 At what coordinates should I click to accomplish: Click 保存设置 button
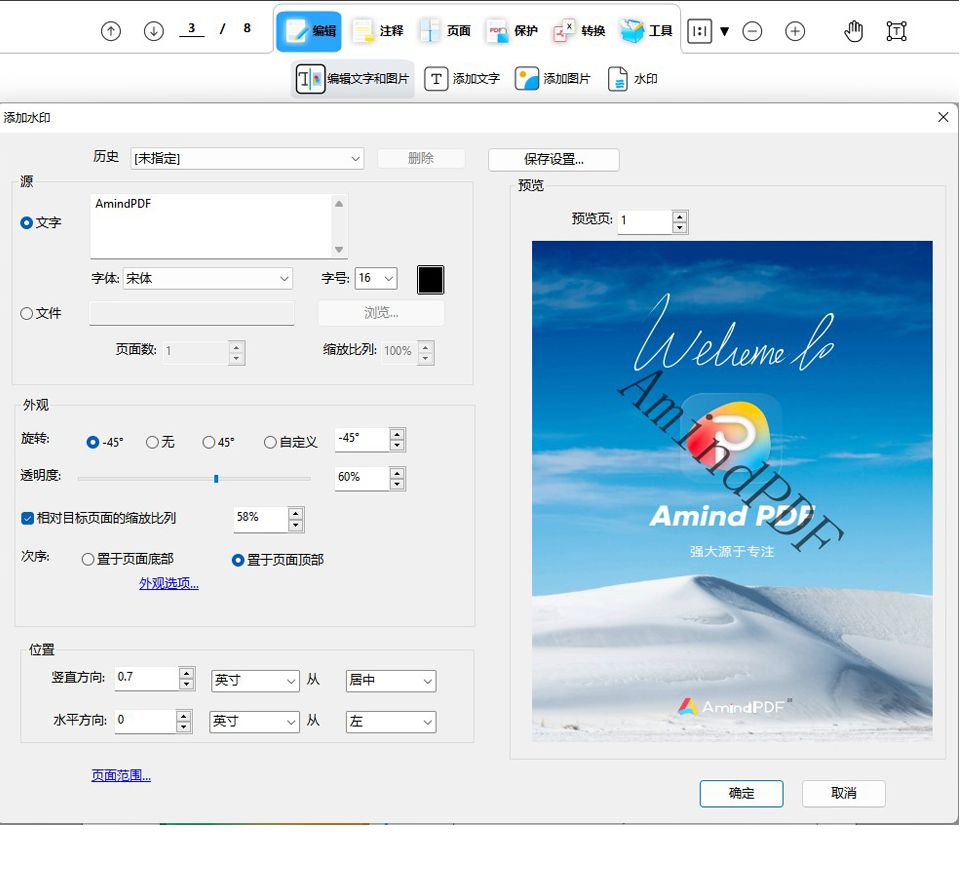[x=553, y=159]
